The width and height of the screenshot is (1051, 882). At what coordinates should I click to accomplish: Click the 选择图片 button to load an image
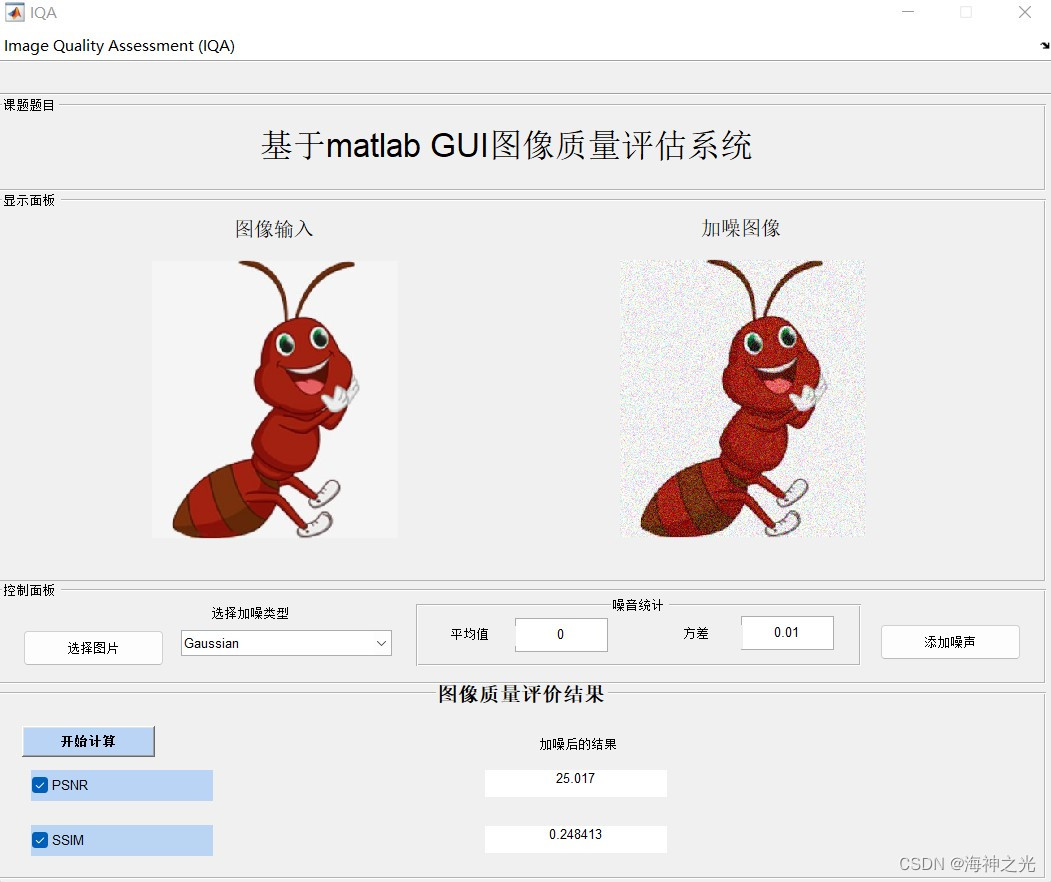[92, 647]
